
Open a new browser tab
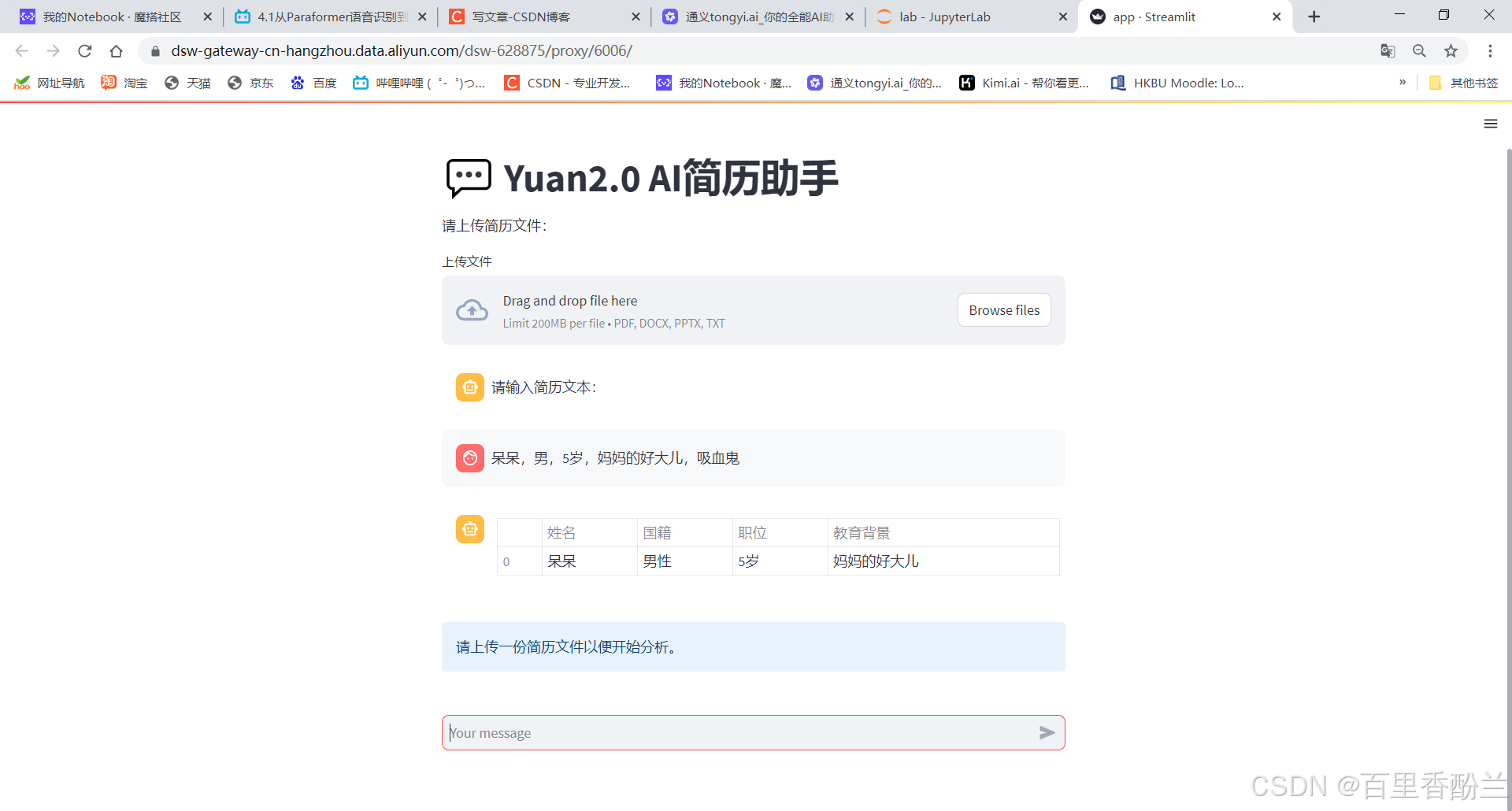(x=1314, y=17)
